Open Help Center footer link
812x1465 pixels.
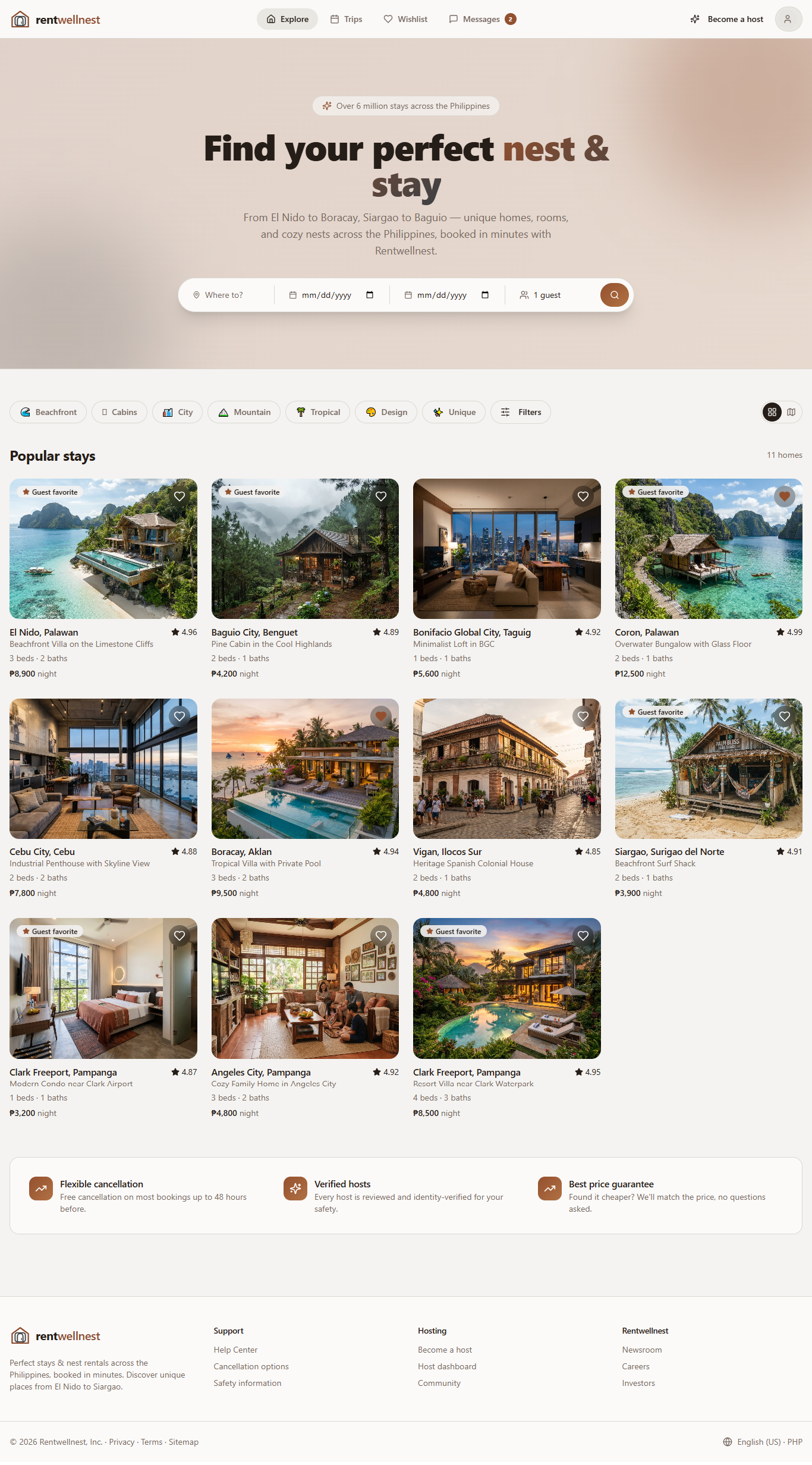[235, 1350]
